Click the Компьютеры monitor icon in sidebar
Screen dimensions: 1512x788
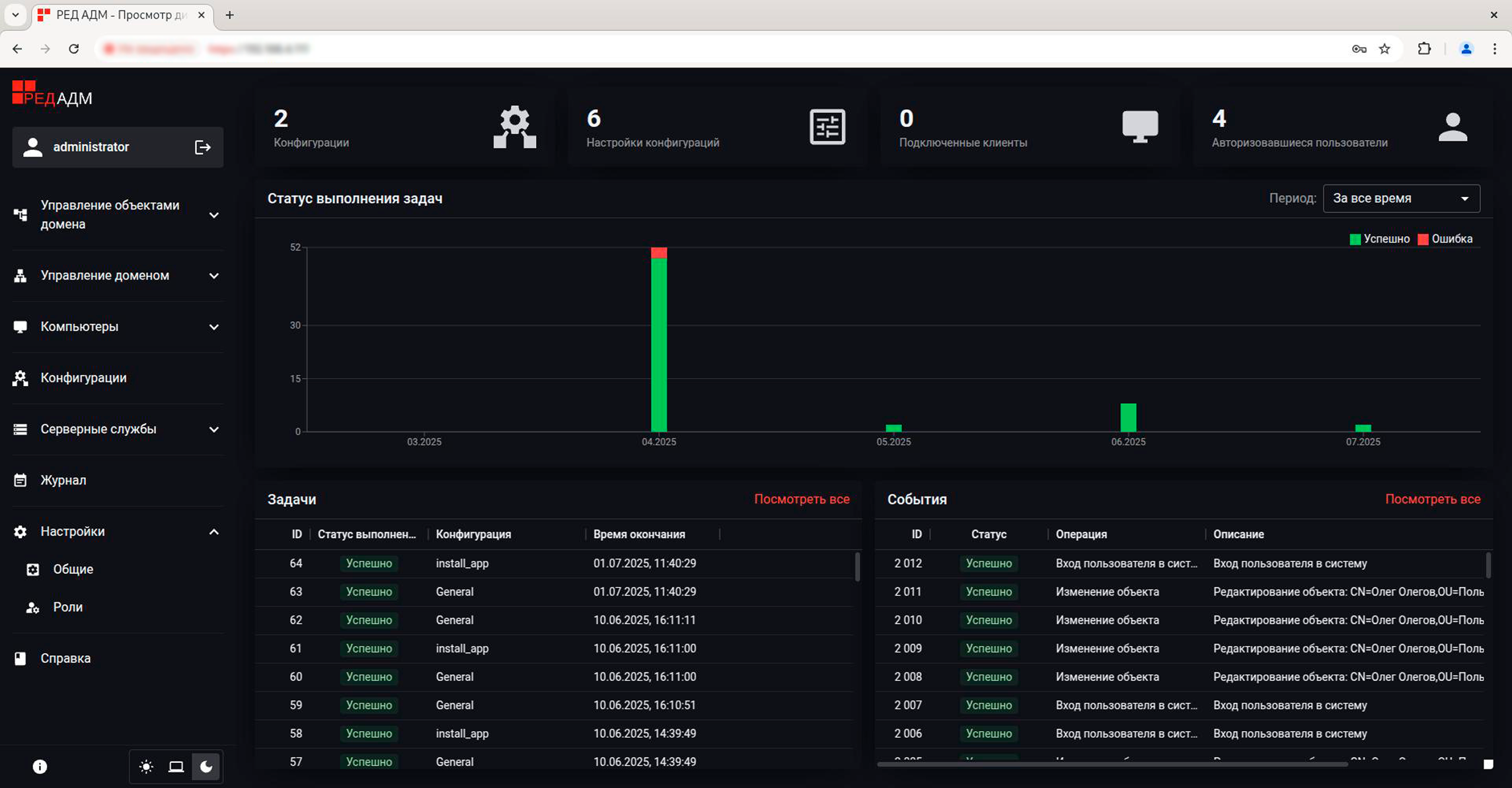point(20,327)
